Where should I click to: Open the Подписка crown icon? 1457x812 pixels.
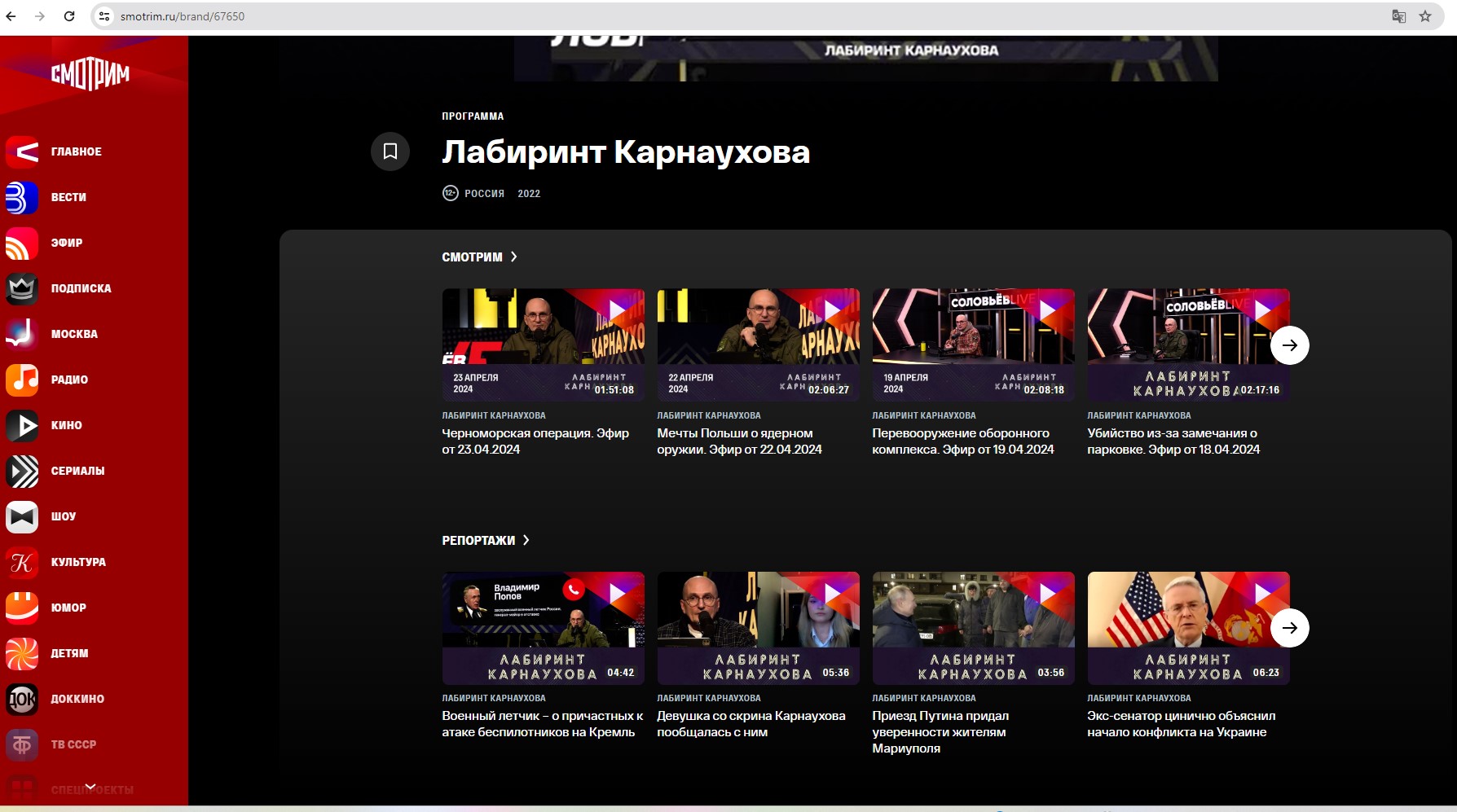[x=22, y=288]
